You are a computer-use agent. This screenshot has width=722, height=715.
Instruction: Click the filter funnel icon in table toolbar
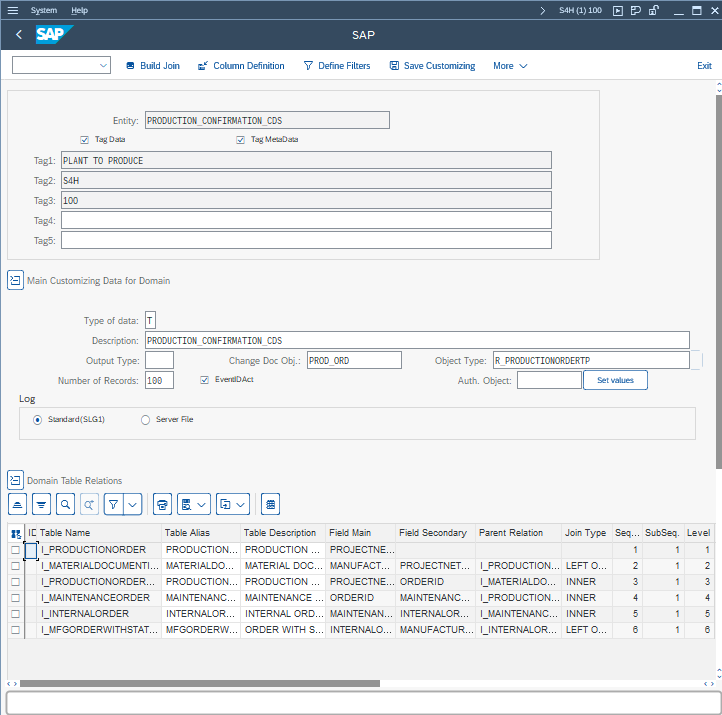tap(114, 504)
